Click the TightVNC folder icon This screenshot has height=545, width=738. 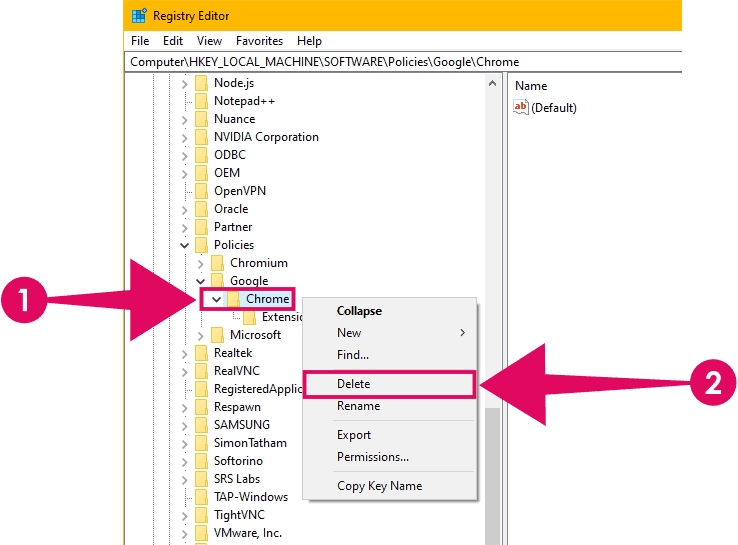click(x=201, y=515)
